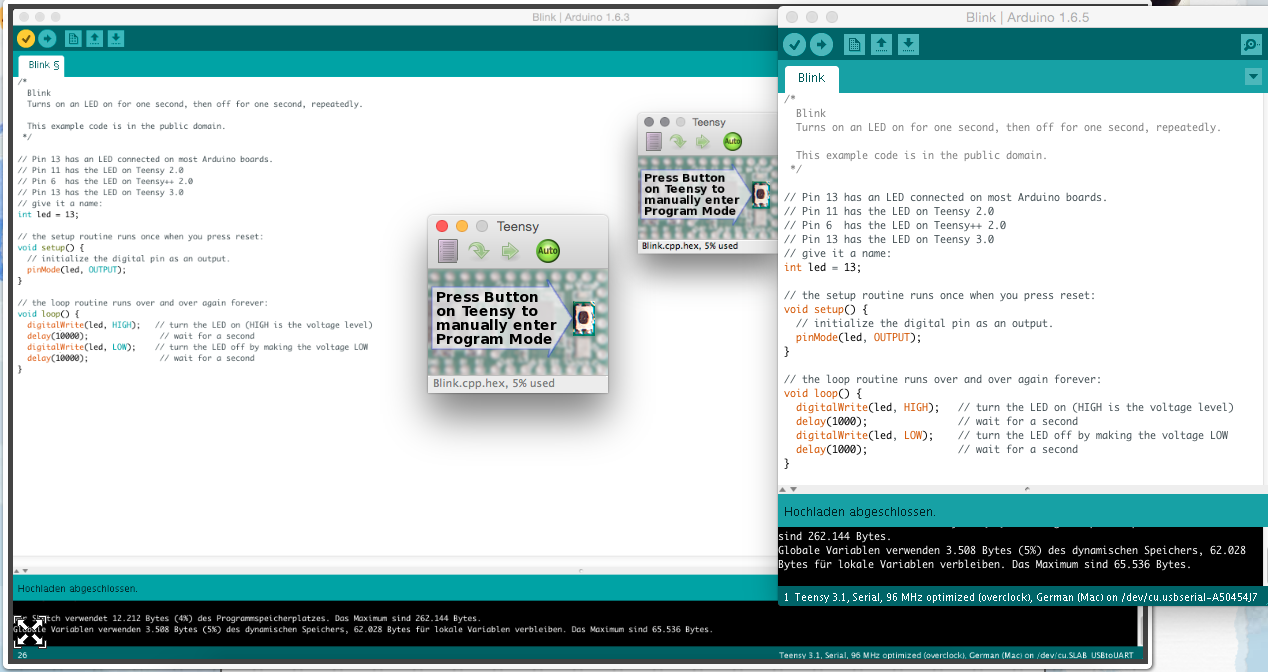
Task: Toggle Auto mode in rear Teensy window
Action: [x=733, y=142]
